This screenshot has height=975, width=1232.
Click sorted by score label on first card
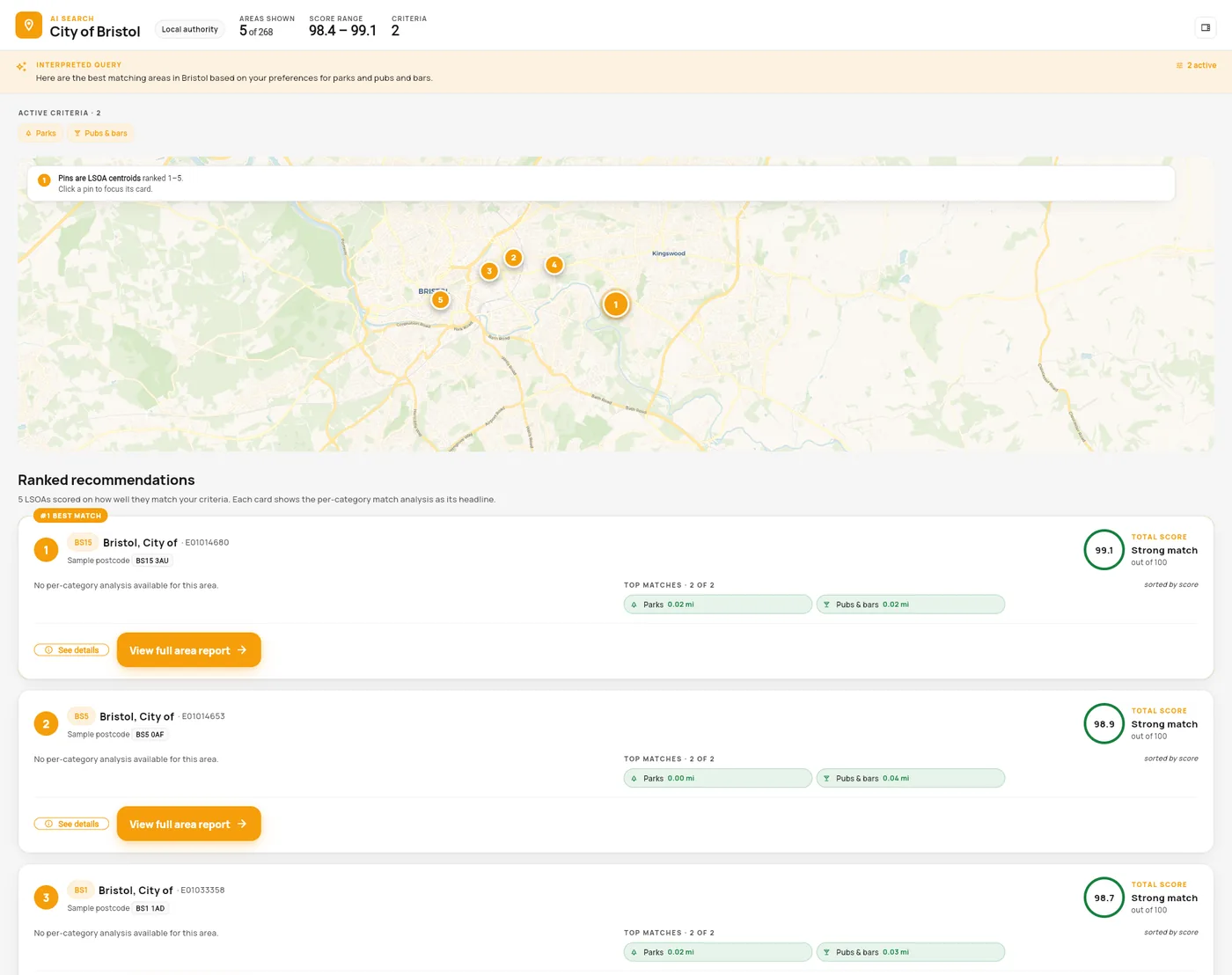1170,585
